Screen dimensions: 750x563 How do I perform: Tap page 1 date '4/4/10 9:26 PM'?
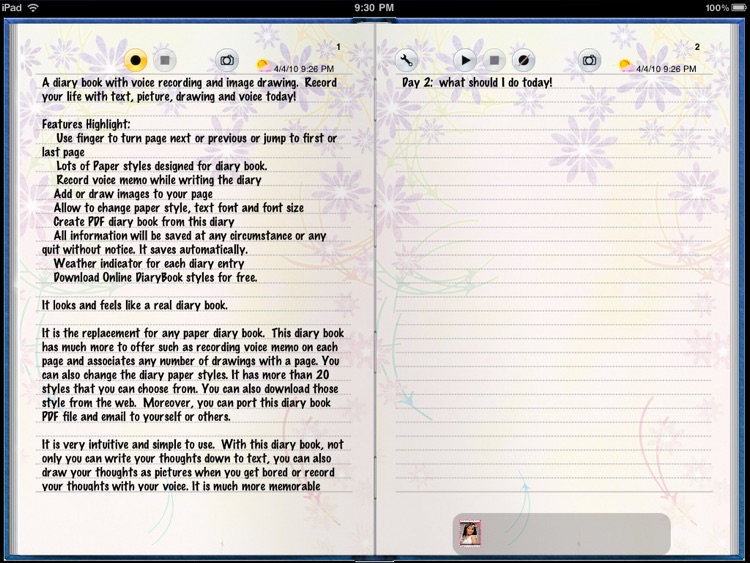[304, 69]
